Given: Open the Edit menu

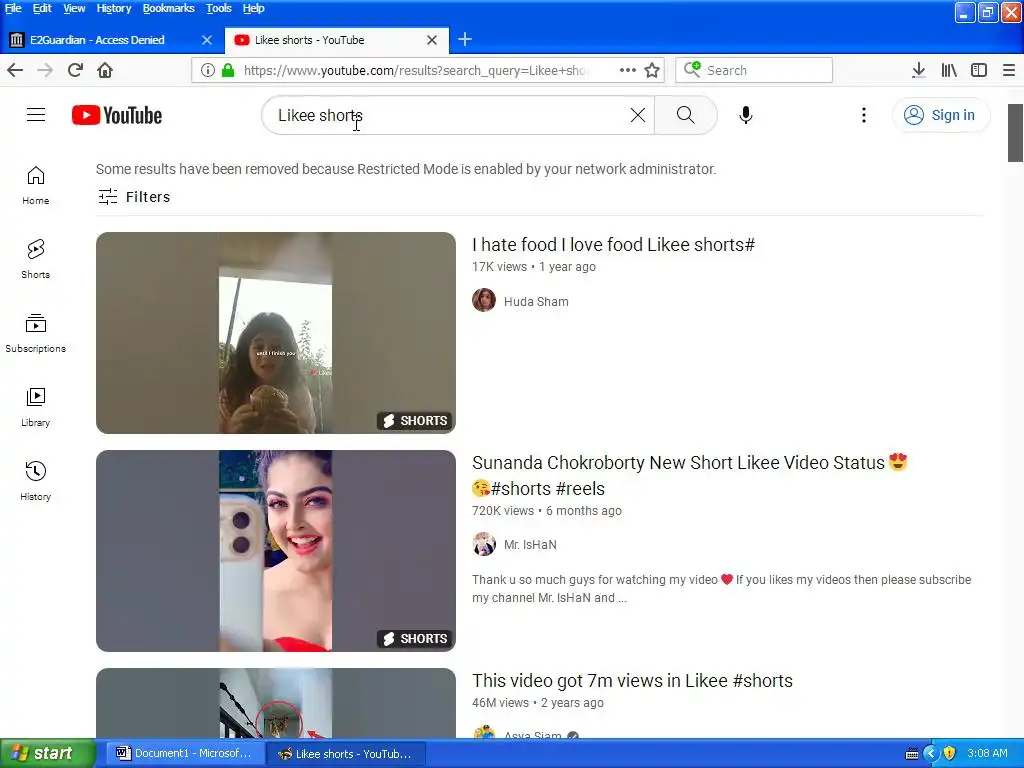Looking at the screenshot, I should pos(42,8).
